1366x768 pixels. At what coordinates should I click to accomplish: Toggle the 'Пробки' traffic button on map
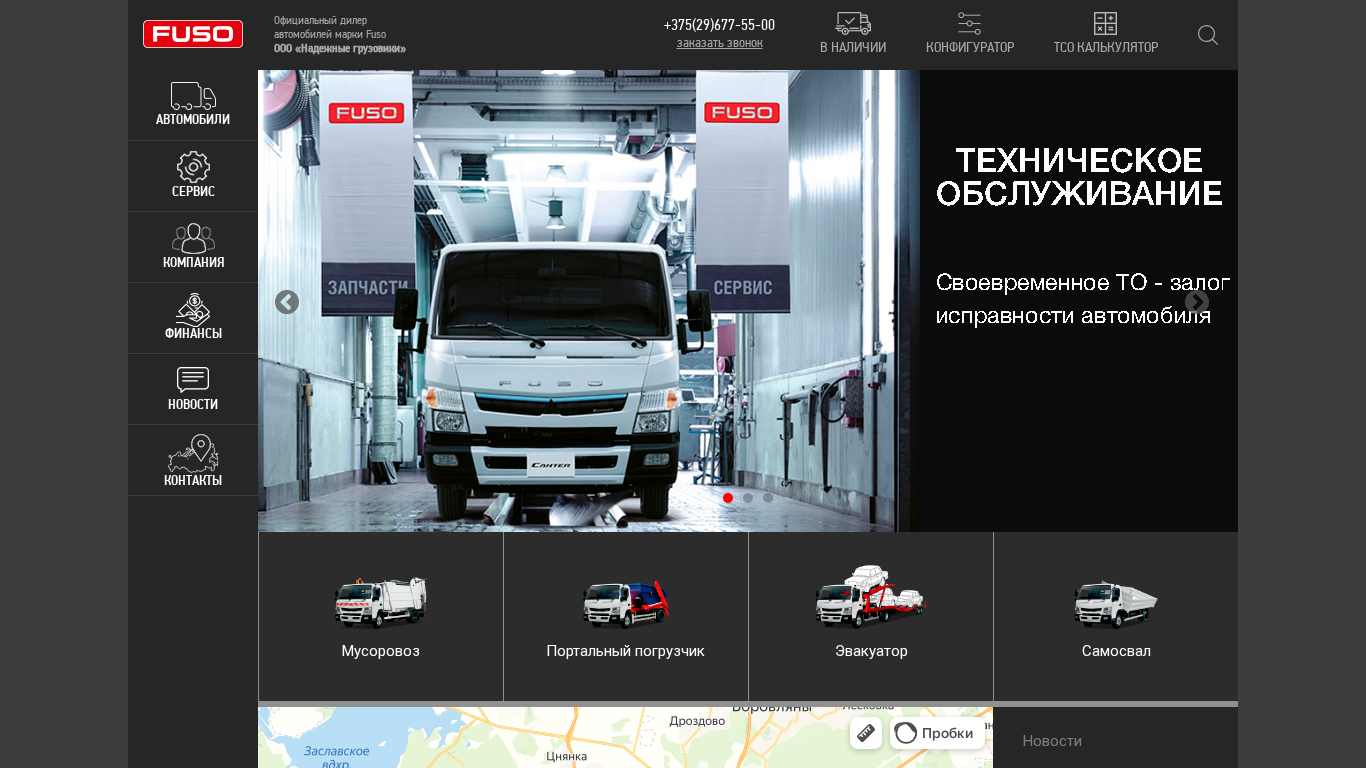pyautogui.click(x=937, y=733)
